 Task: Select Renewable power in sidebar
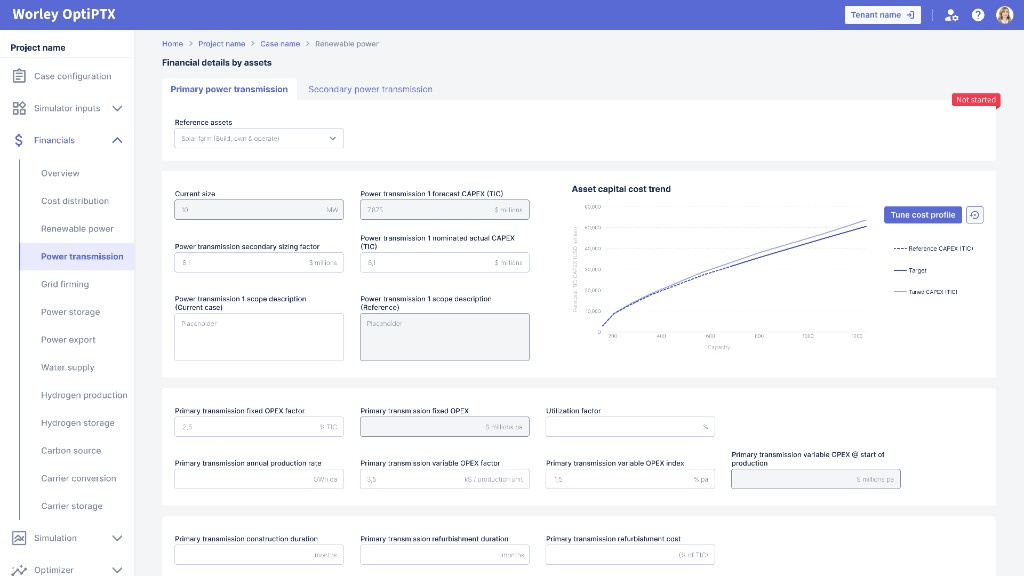pyautogui.click(x=77, y=229)
